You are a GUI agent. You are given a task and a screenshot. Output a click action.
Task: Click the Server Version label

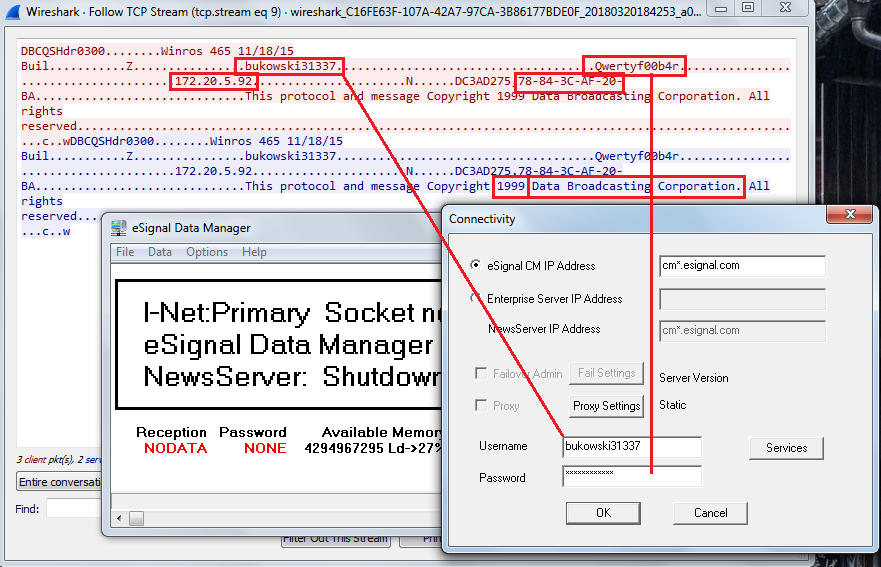pyautogui.click(x=693, y=378)
